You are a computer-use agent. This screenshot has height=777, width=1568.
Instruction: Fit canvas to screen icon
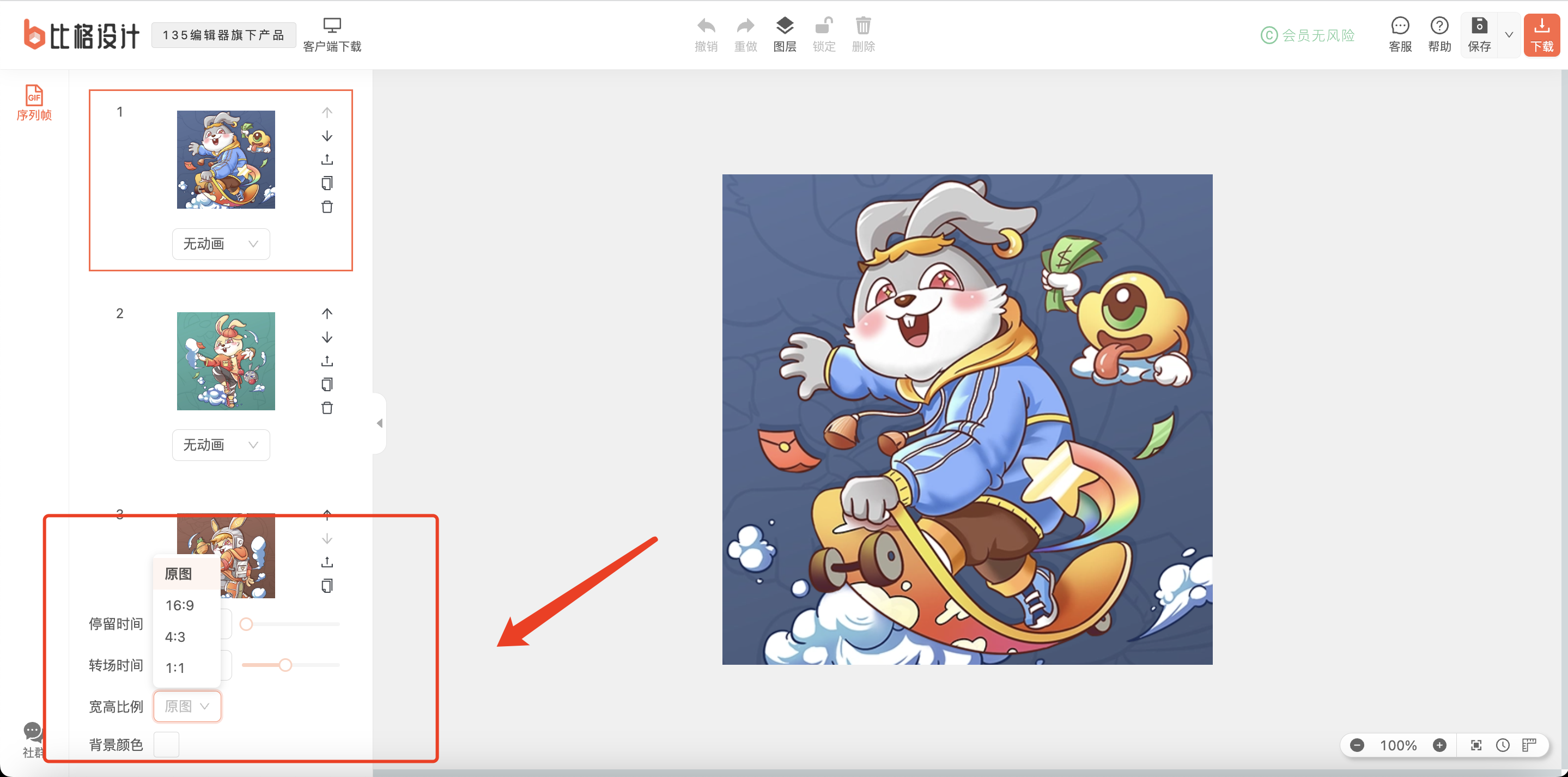click(x=1476, y=745)
